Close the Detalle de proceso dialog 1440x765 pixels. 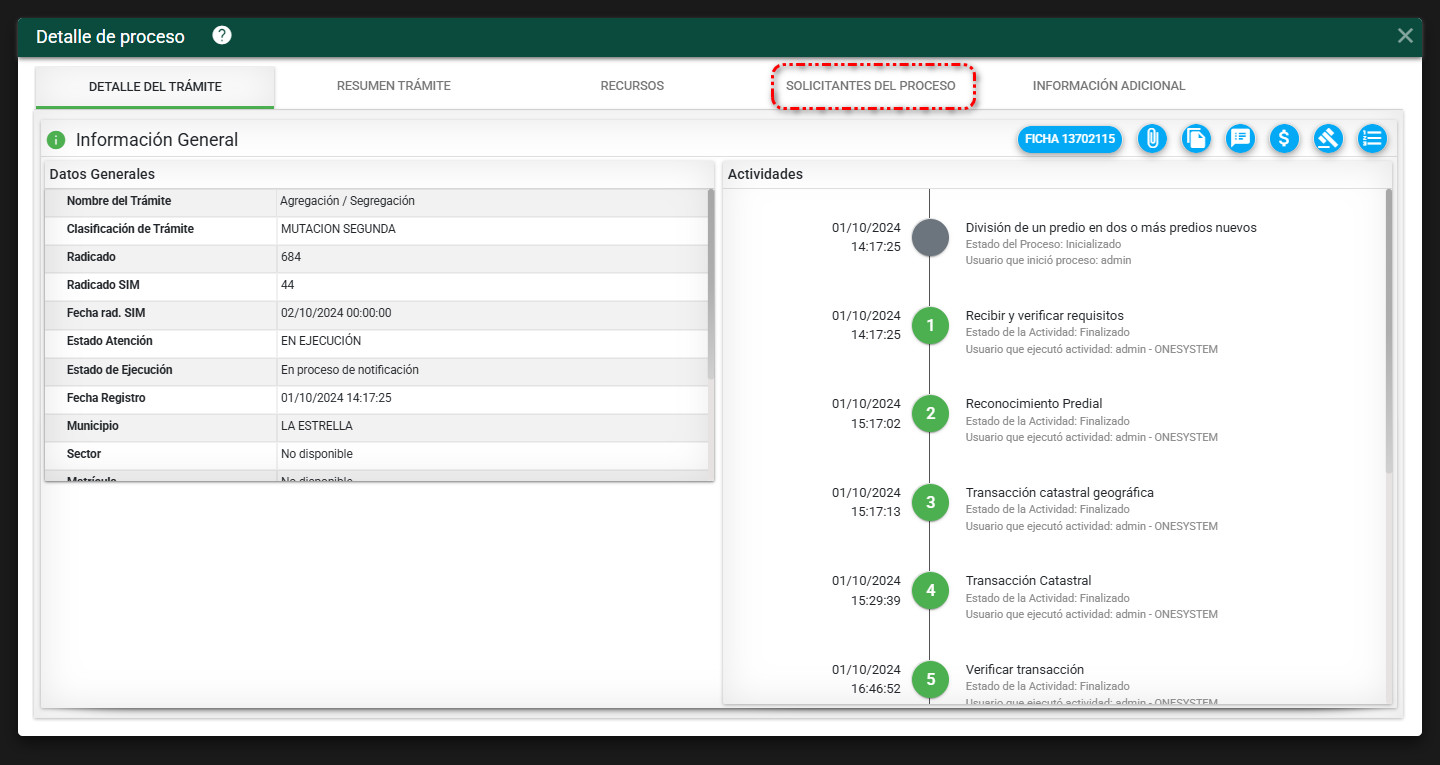click(x=1405, y=36)
